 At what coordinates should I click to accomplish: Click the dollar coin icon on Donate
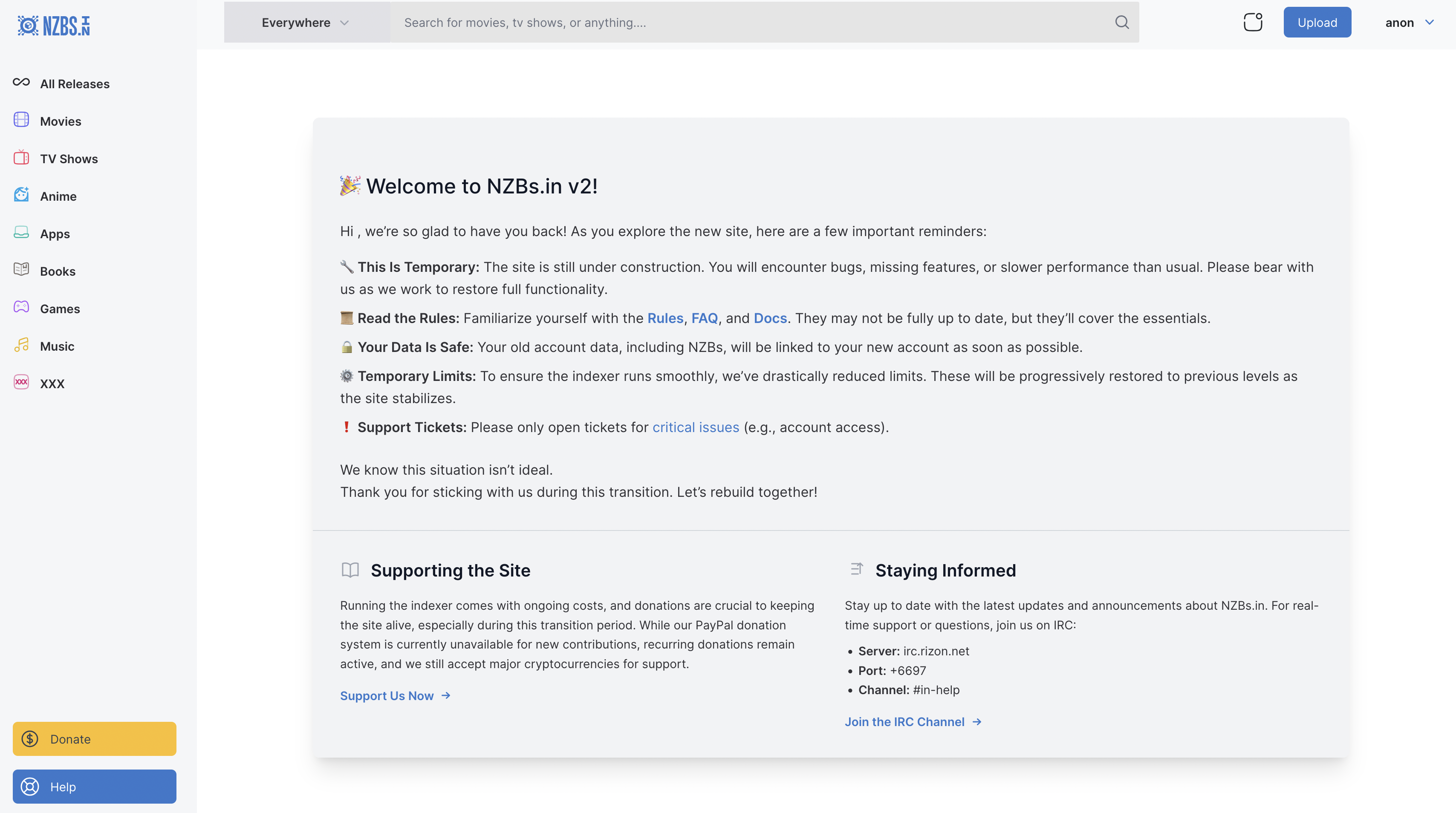click(30, 738)
